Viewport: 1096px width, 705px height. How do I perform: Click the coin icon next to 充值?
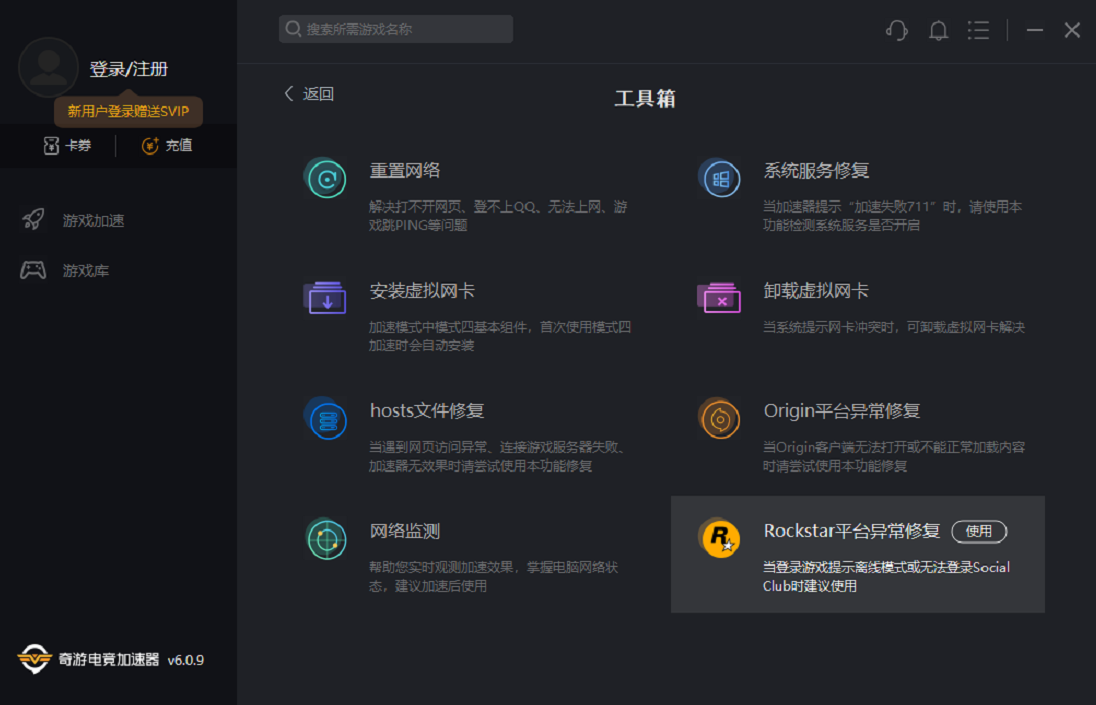pos(150,145)
